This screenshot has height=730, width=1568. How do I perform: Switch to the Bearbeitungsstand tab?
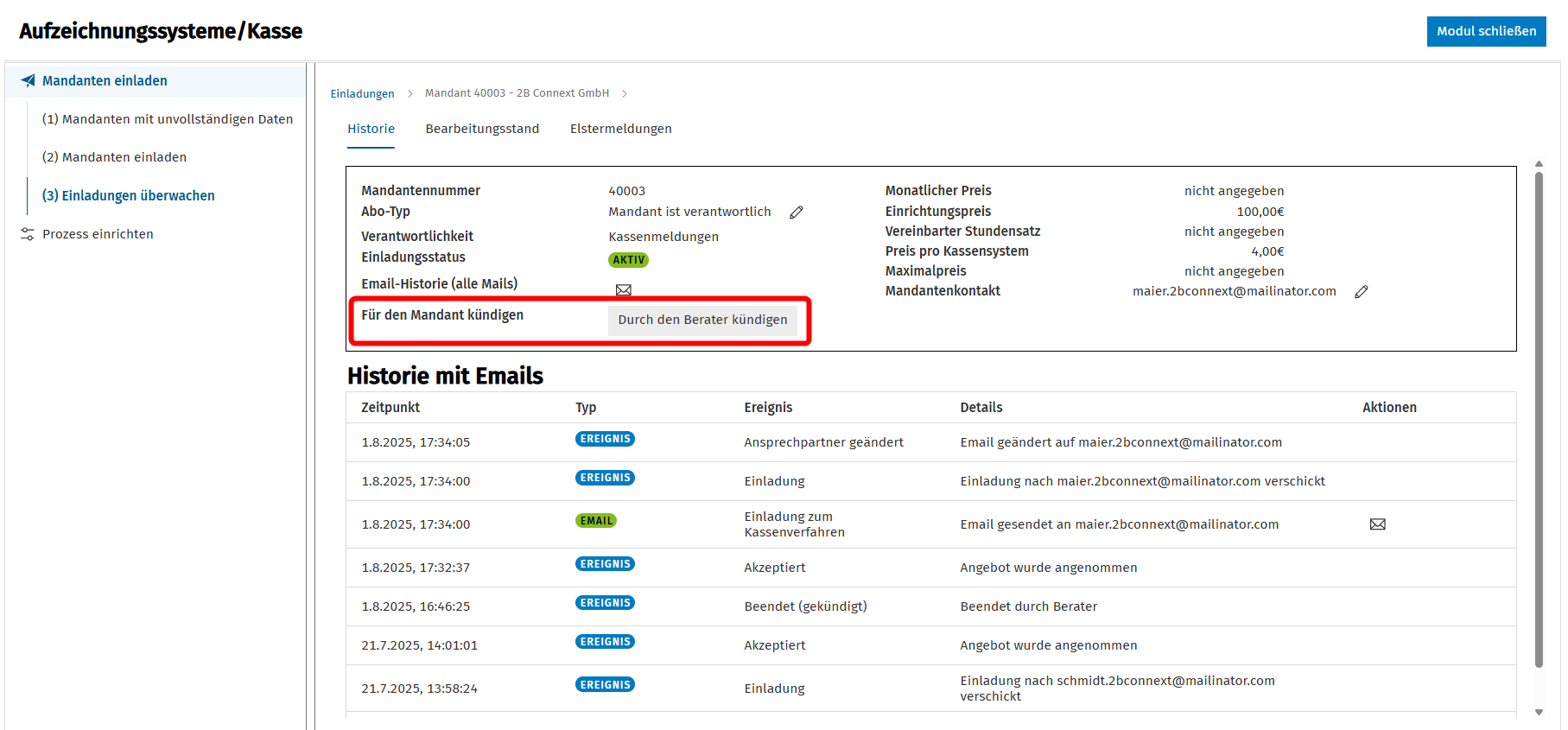point(482,129)
